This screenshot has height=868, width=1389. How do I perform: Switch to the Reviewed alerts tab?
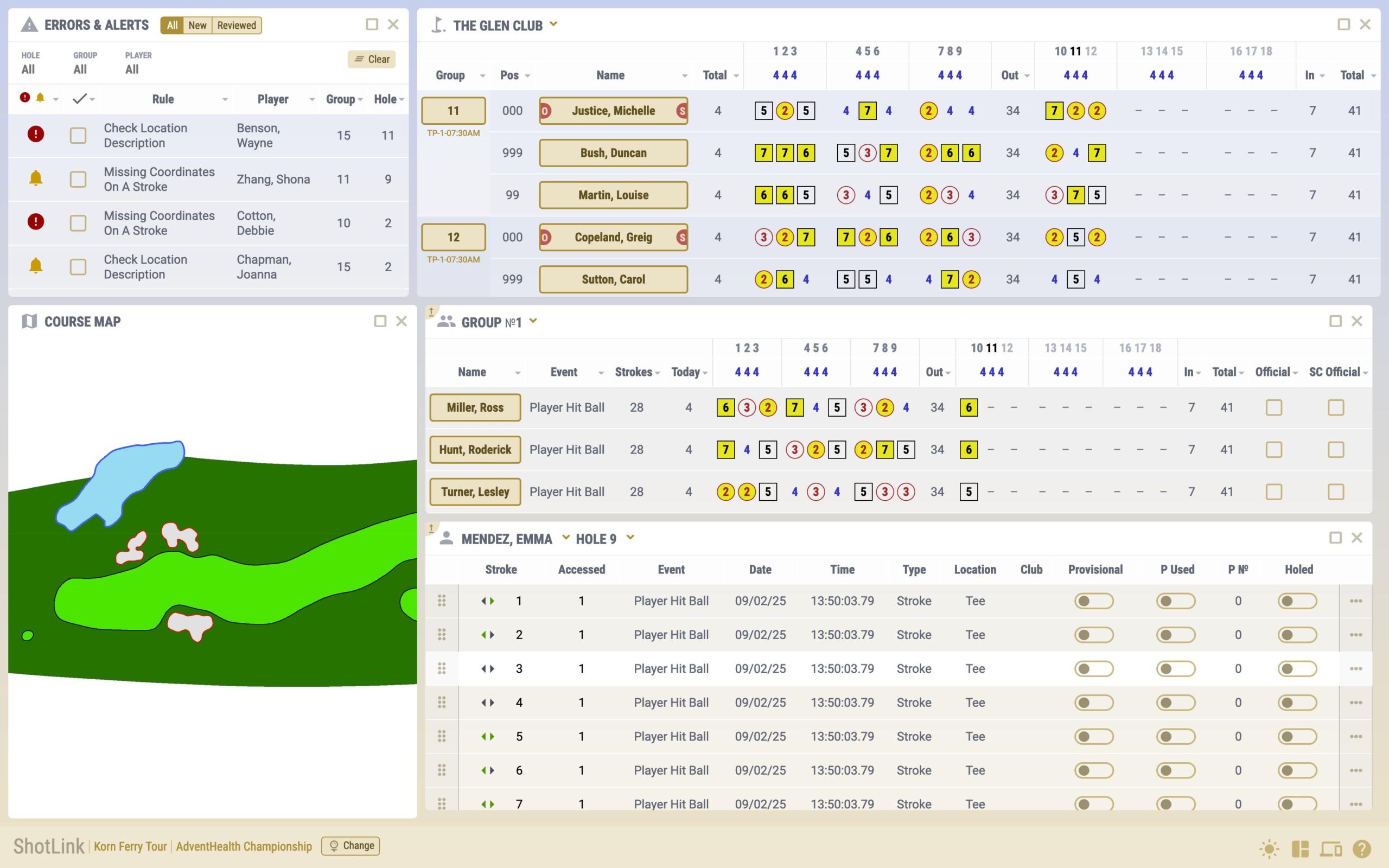[x=237, y=25]
